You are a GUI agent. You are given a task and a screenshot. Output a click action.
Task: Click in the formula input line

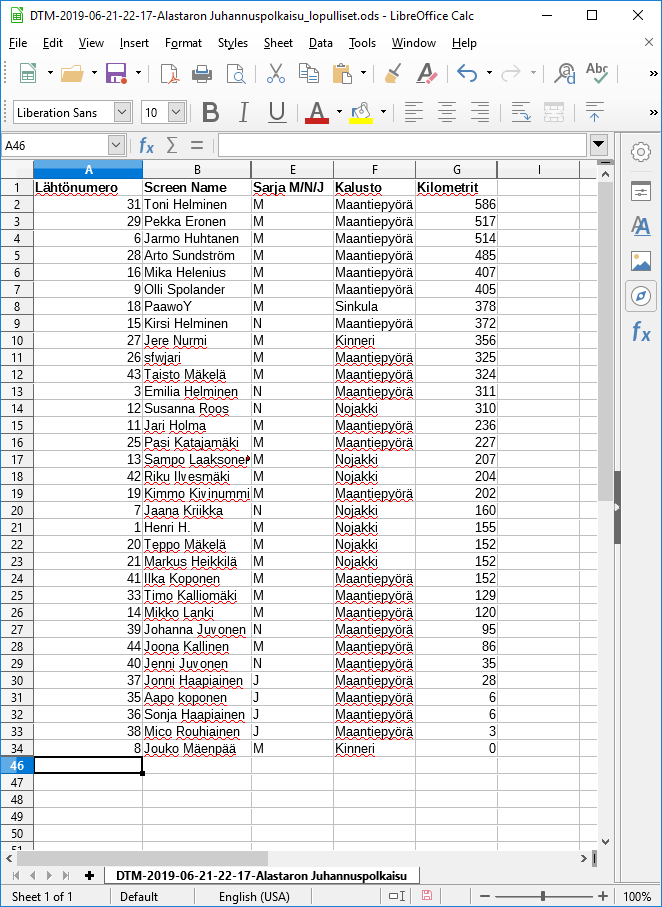(x=400, y=145)
